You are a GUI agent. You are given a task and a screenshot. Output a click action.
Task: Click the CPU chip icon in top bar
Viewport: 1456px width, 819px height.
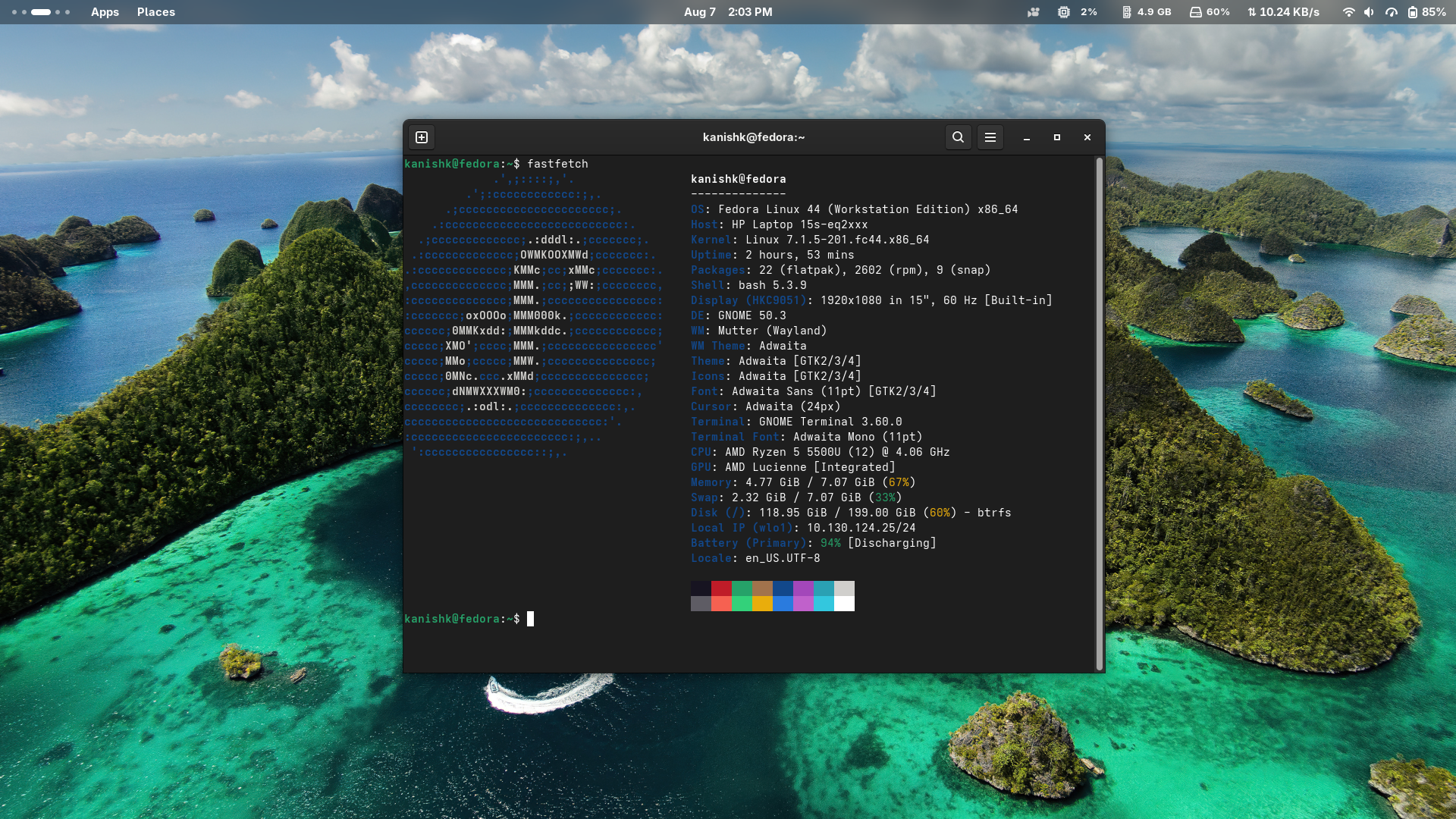1064,12
